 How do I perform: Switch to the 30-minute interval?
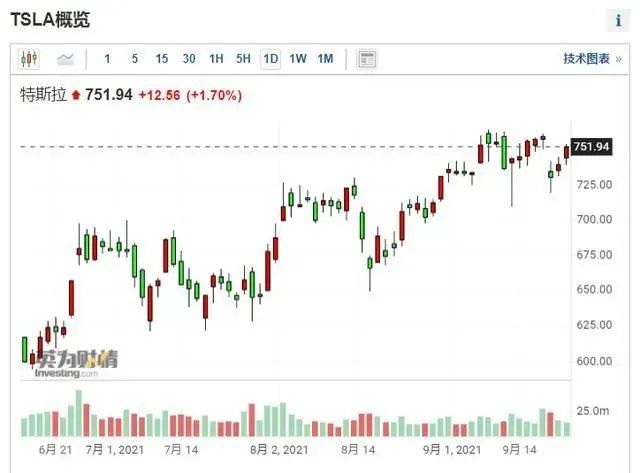coord(189,59)
